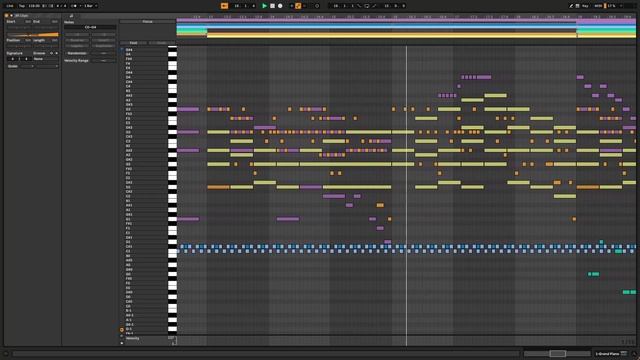Start playback with the green Play button
Screen dimensions: 640x360
click(x=264, y=6)
